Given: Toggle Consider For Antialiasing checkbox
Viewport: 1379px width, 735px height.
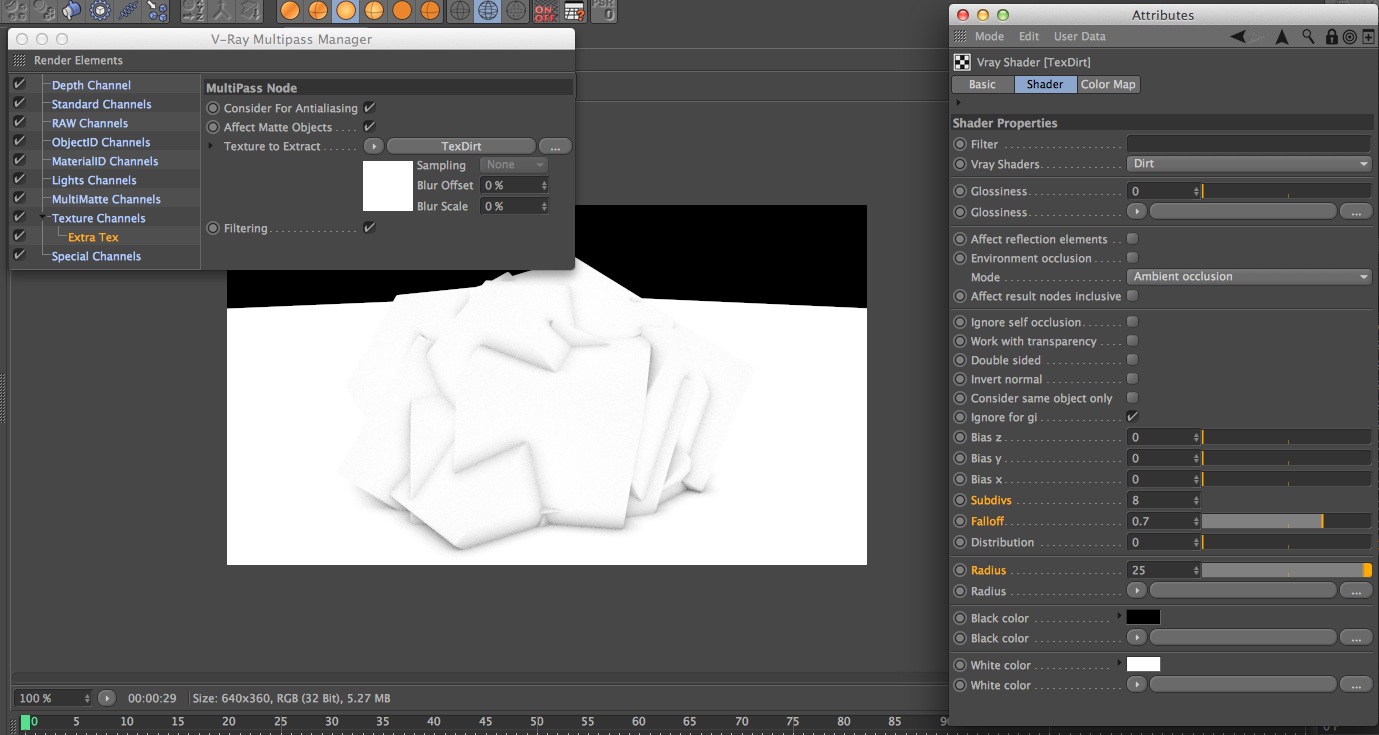Looking at the screenshot, I should [369, 108].
